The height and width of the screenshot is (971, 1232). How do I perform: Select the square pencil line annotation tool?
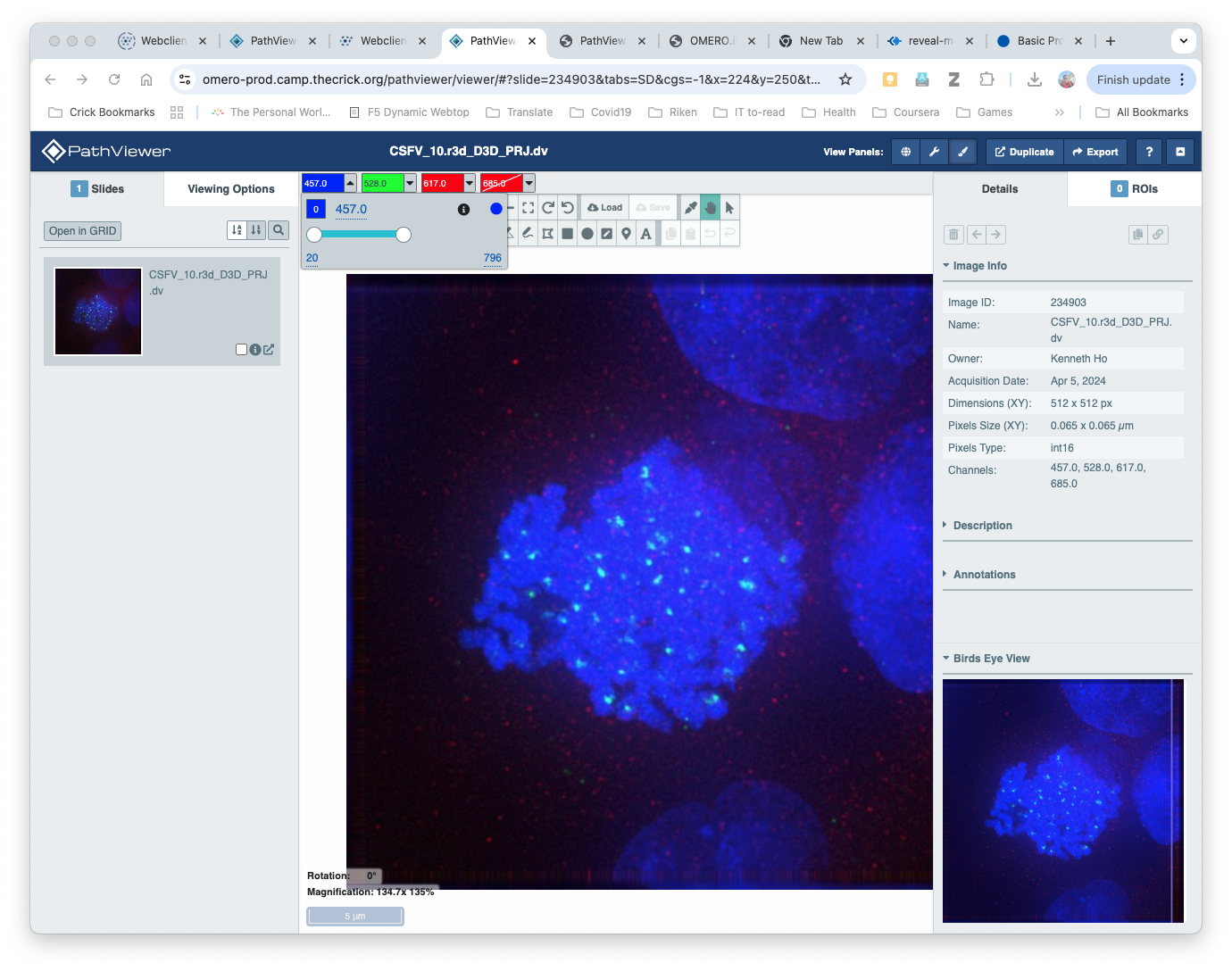[x=607, y=234]
